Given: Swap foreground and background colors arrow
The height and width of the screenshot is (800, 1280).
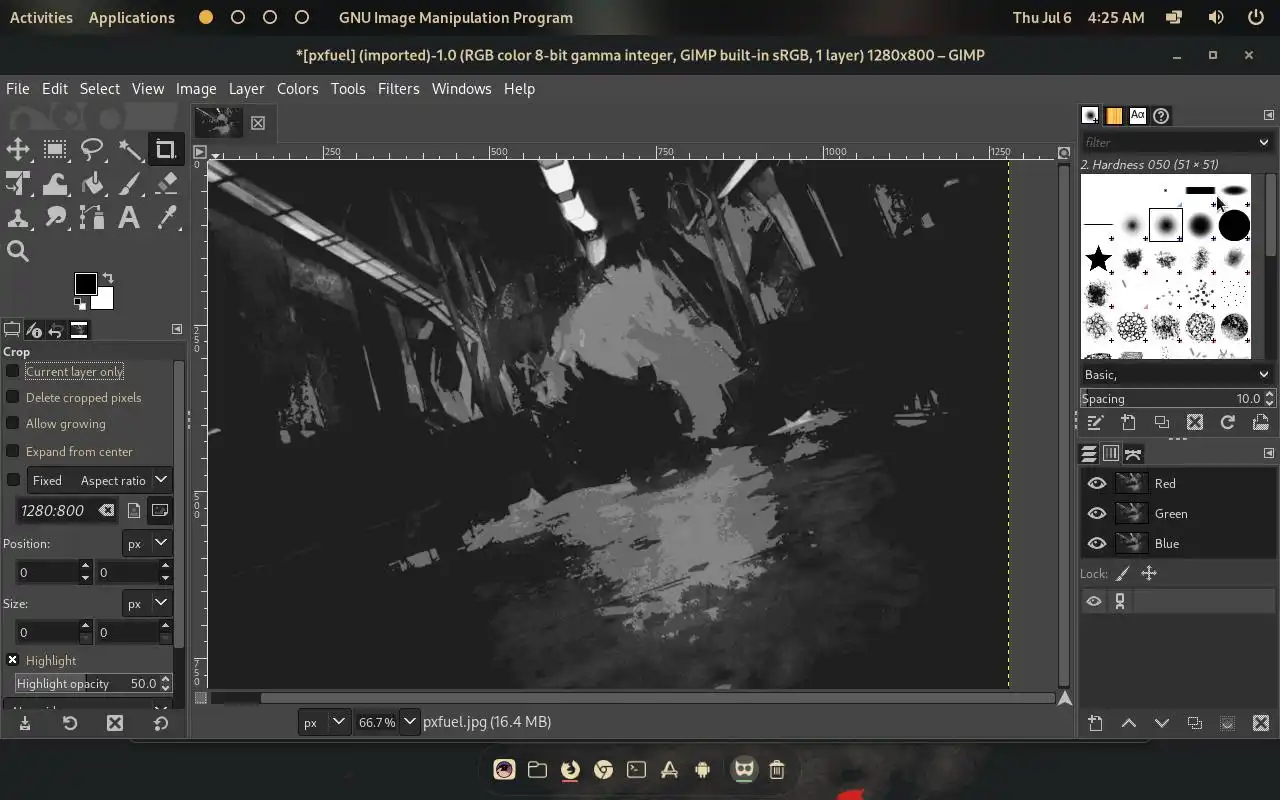Looking at the screenshot, I should tap(108, 278).
